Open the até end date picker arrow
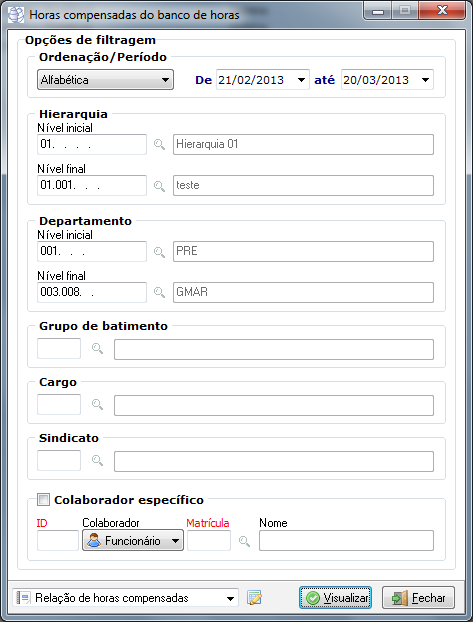Viewport: 473px width, 622px height. 425,80
